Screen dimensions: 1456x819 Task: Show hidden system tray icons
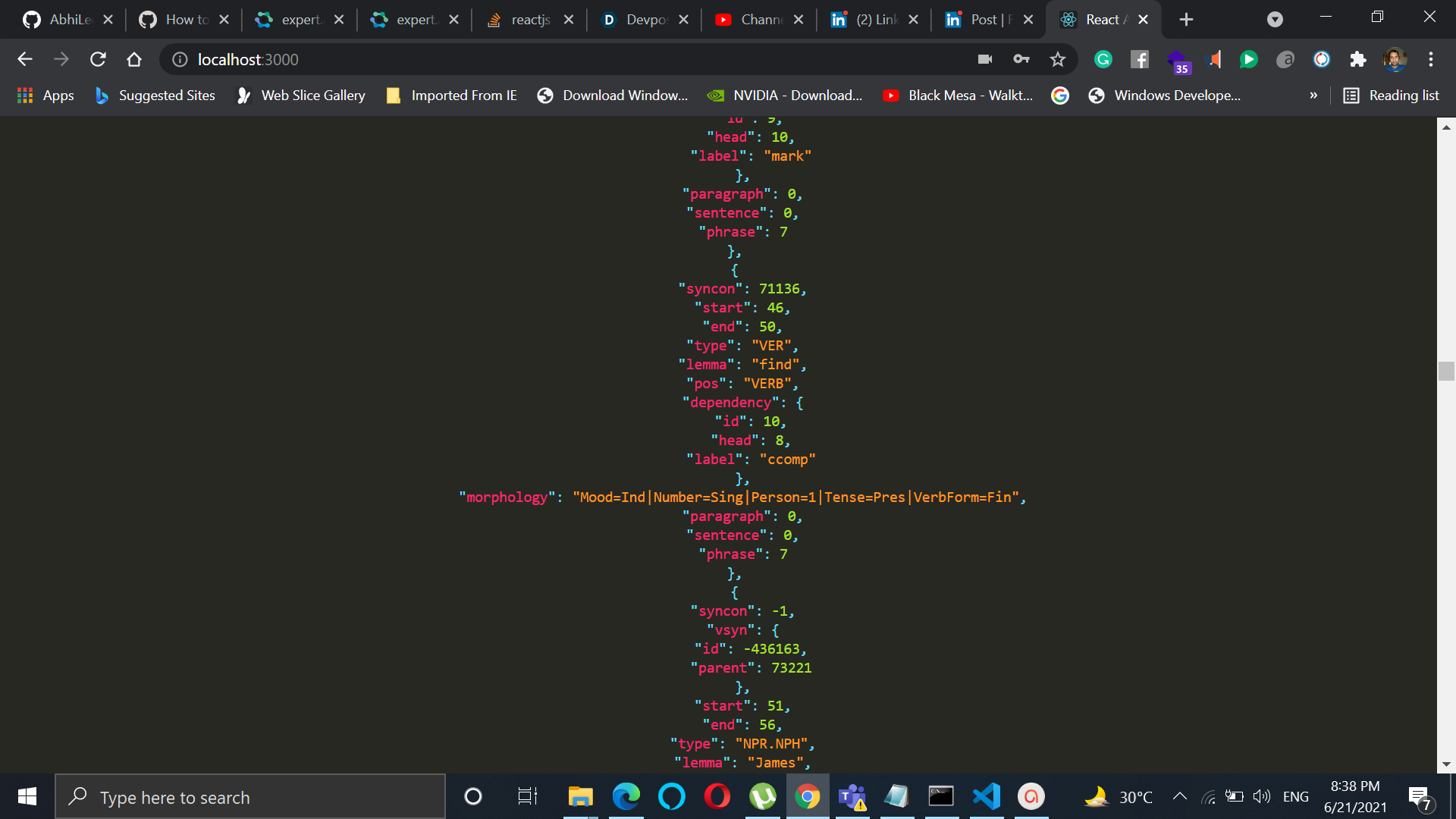1180,796
